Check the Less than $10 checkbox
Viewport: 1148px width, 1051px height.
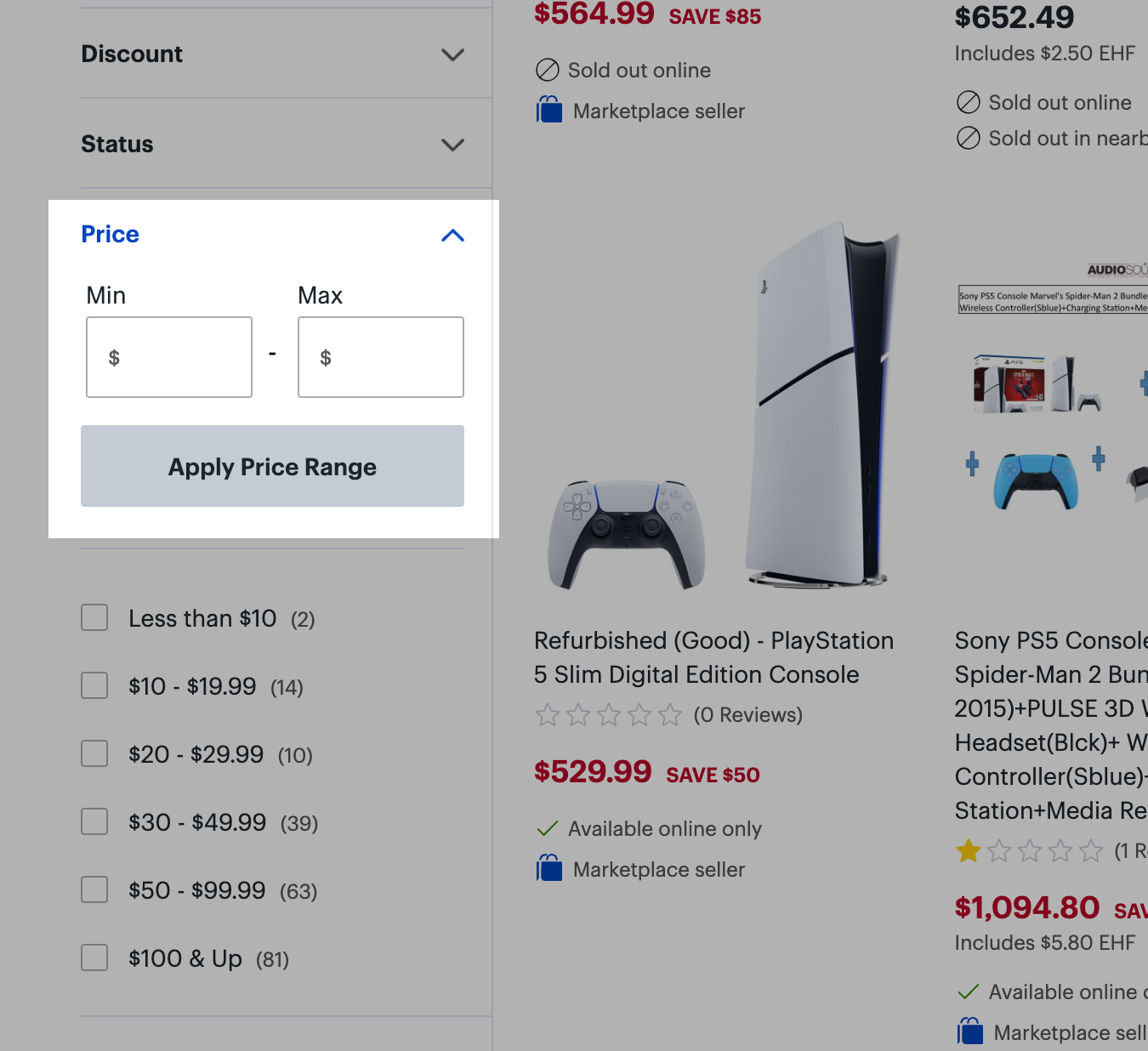click(x=94, y=618)
